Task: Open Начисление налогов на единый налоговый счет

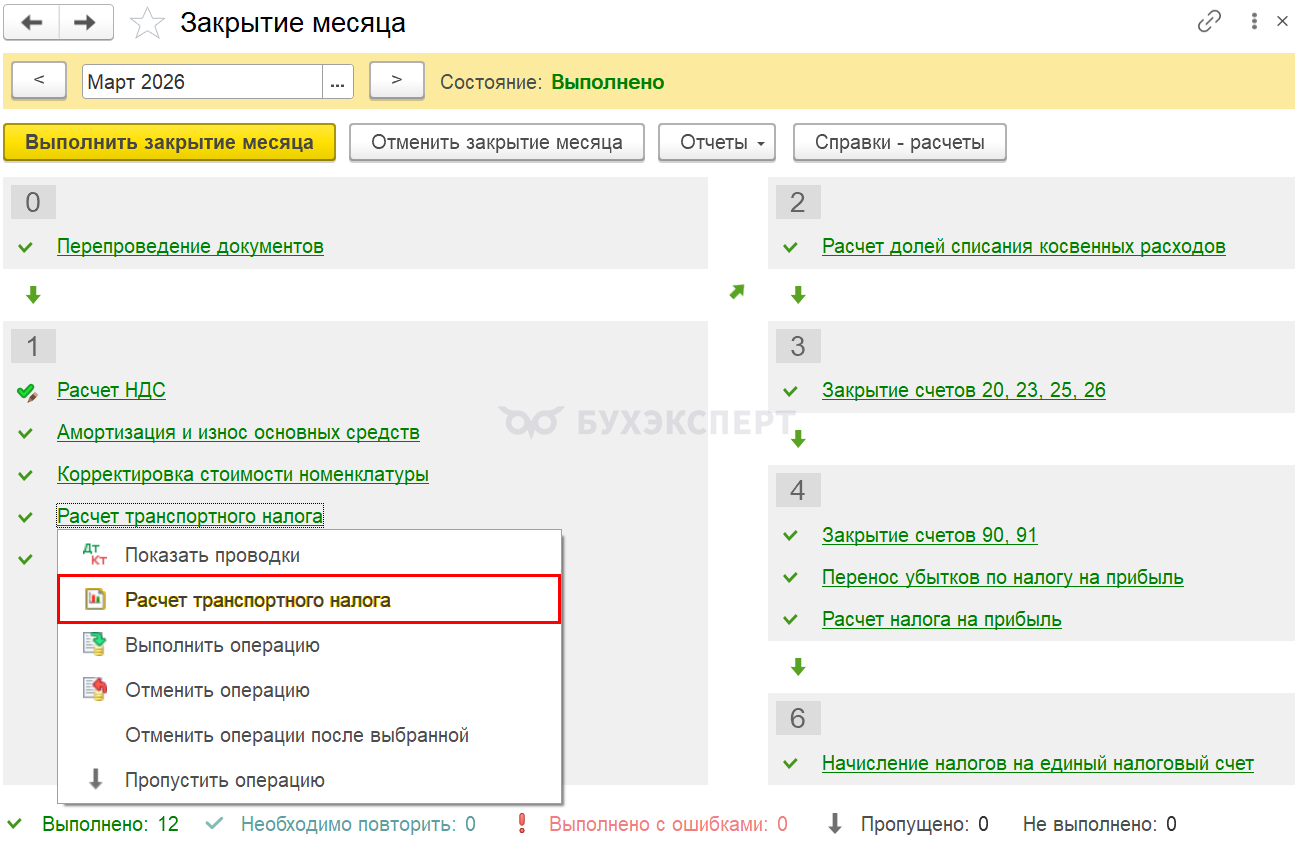Action: click(1038, 763)
